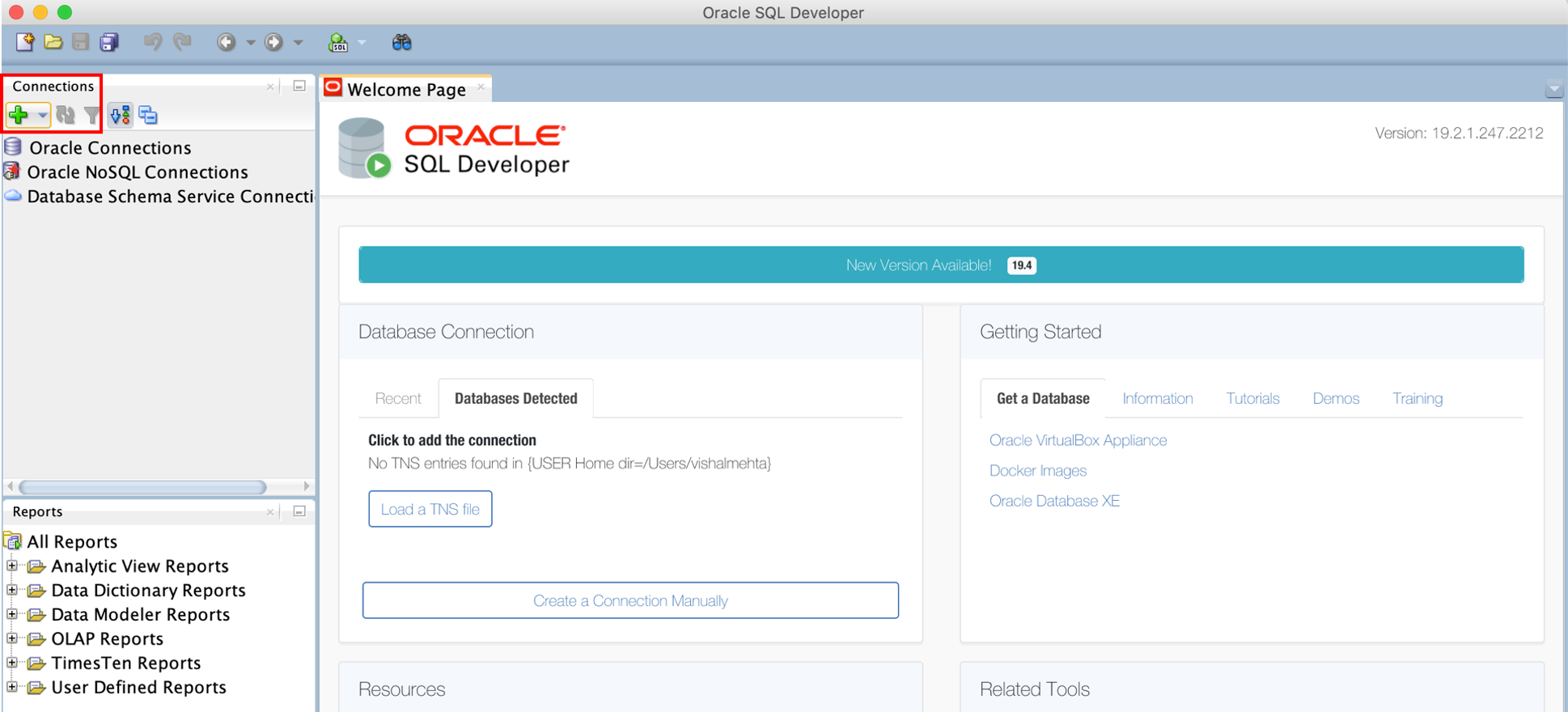Expand the TimesTen Reports folder
Screen dimensions: 1568x712
click(x=12, y=663)
